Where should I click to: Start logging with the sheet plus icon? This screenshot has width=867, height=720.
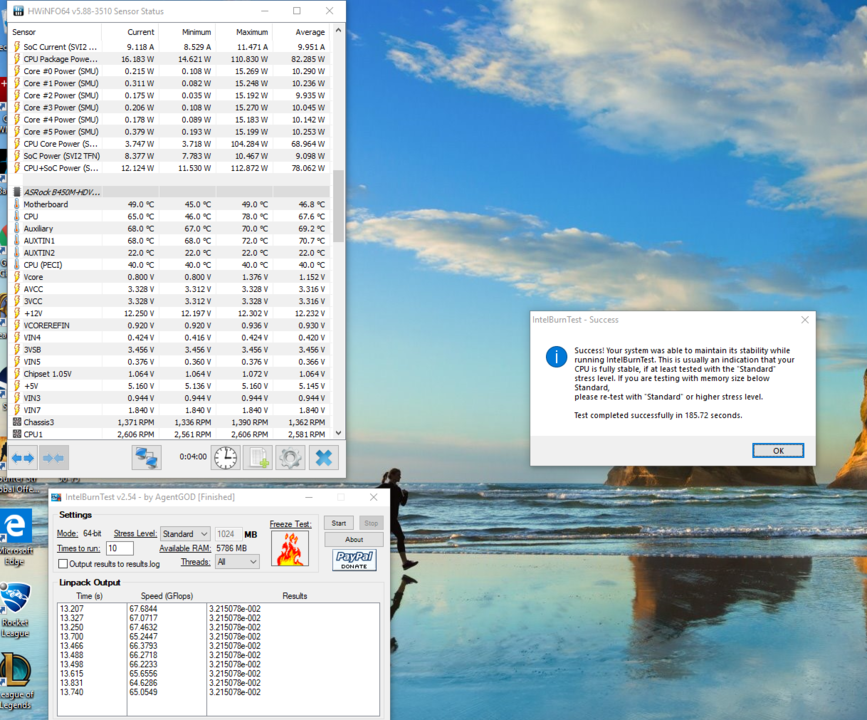point(258,458)
